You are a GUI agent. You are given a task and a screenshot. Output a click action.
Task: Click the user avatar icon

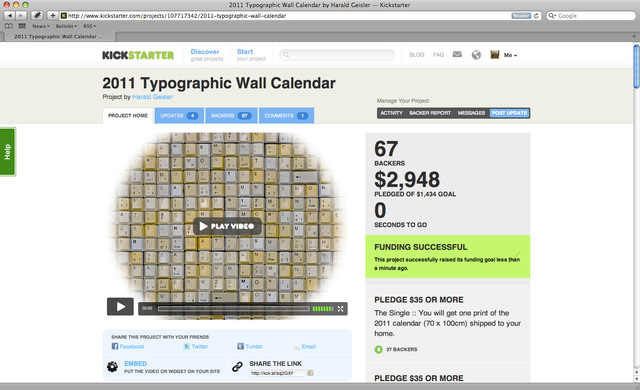click(495, 55)
